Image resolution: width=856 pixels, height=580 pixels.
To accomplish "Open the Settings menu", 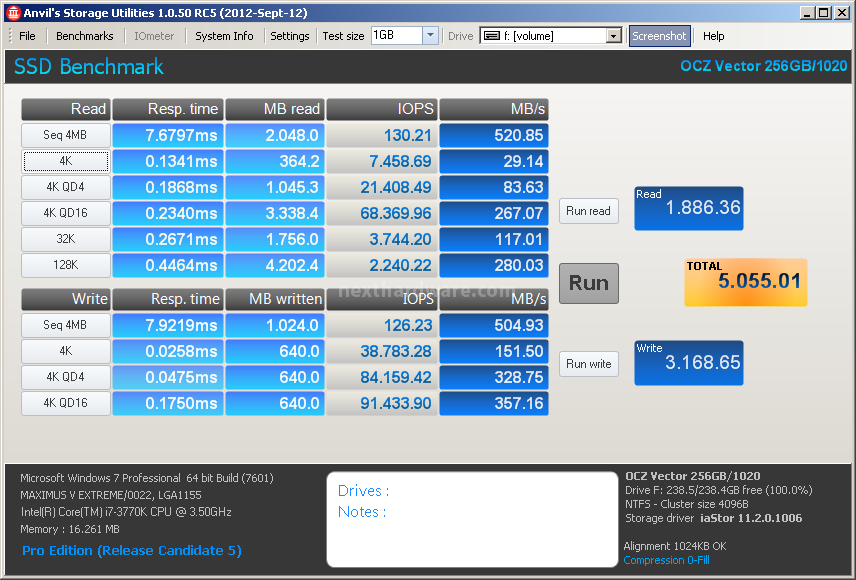I will pyautogui.click(x=289, y=36).
